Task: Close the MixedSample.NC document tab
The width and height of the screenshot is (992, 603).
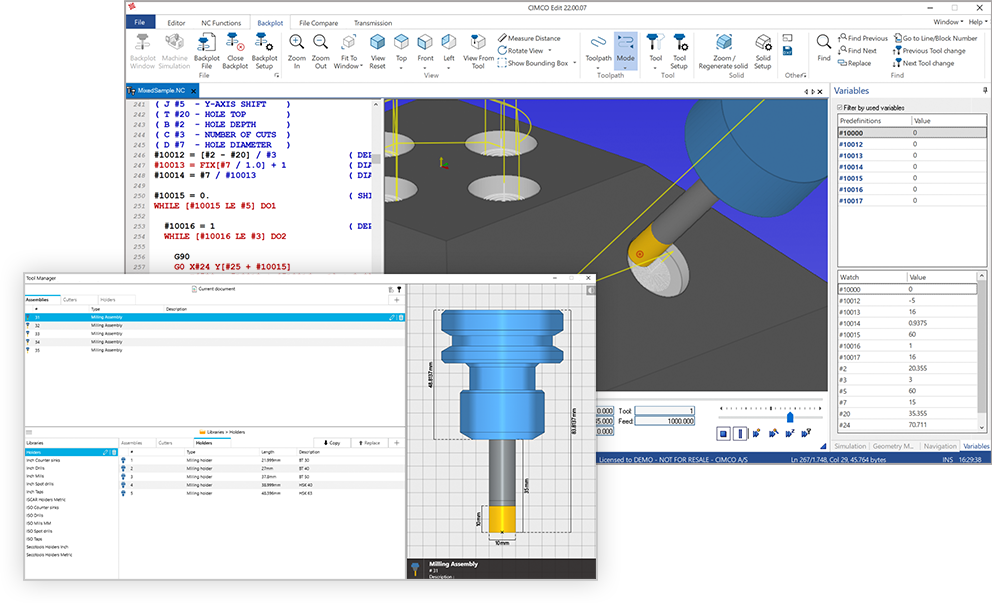Action: 194,91
